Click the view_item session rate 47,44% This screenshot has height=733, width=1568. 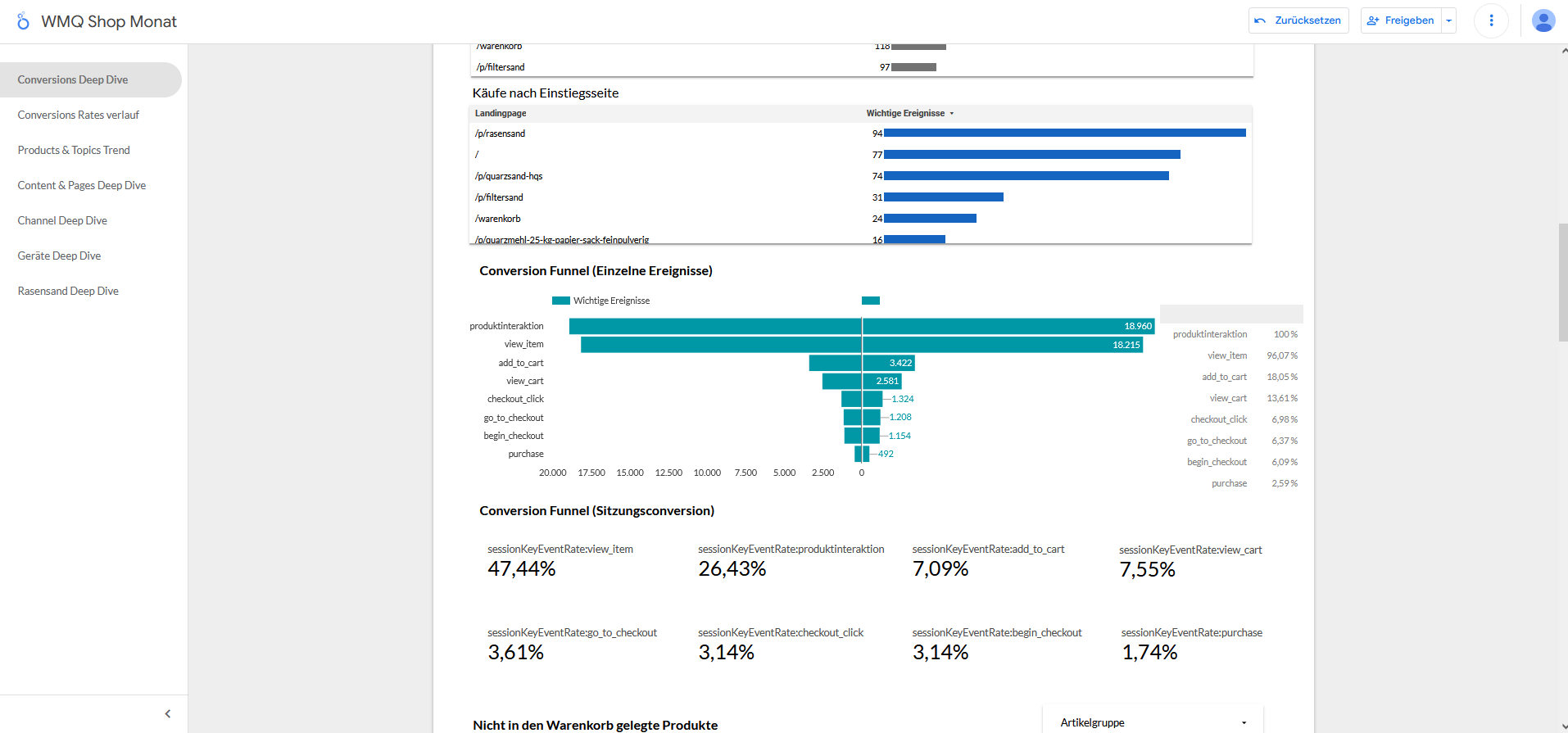click(x=522, y=568)
